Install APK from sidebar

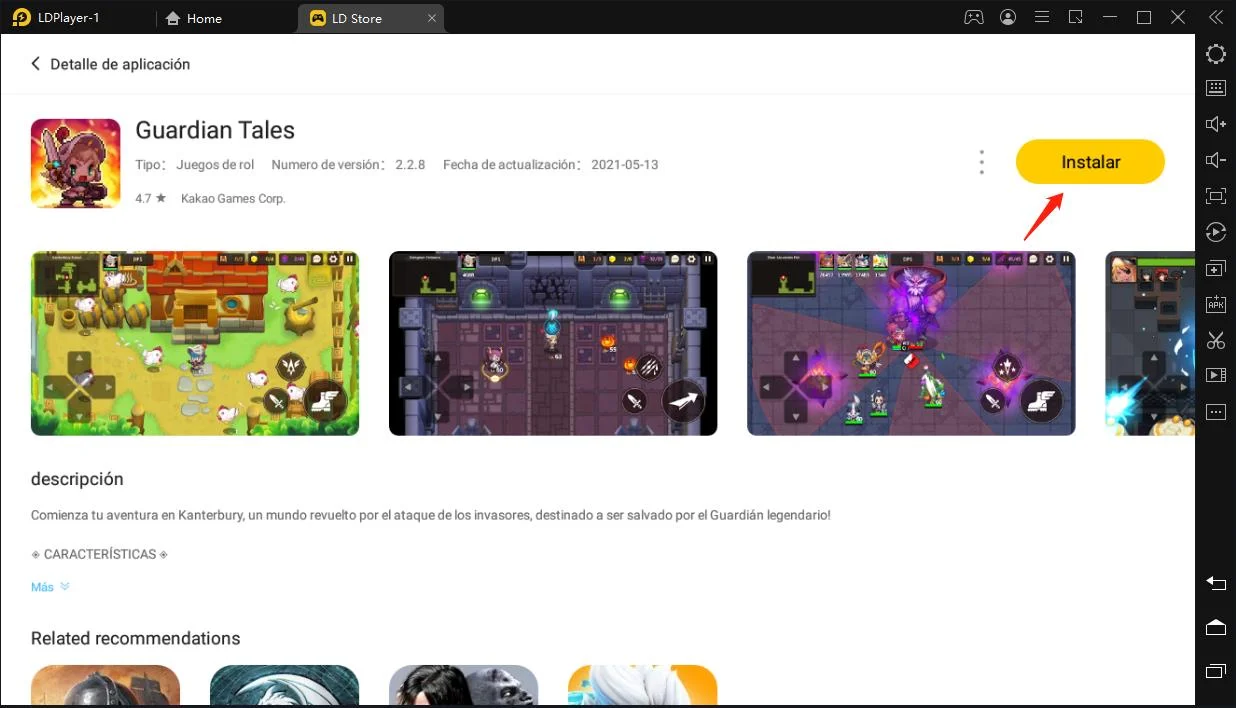coord(1216,304)
